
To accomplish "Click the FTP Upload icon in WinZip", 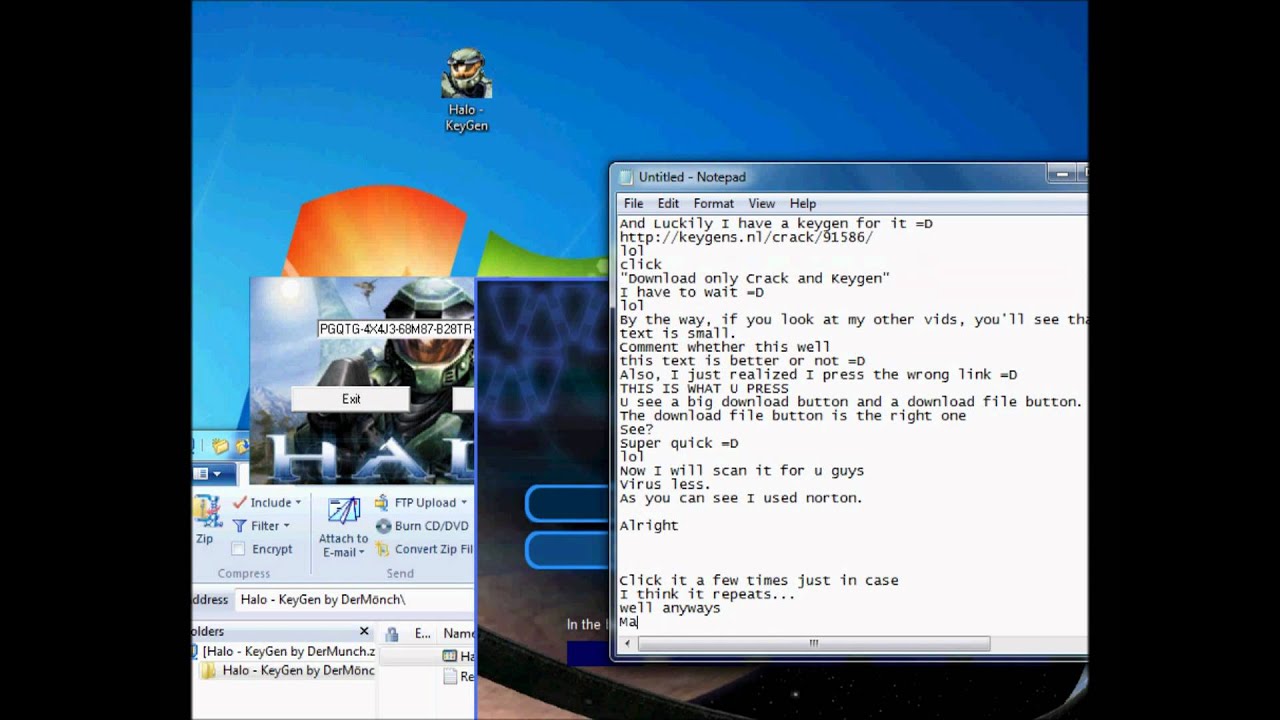I will pyautogui.click(x=382, y=502).
